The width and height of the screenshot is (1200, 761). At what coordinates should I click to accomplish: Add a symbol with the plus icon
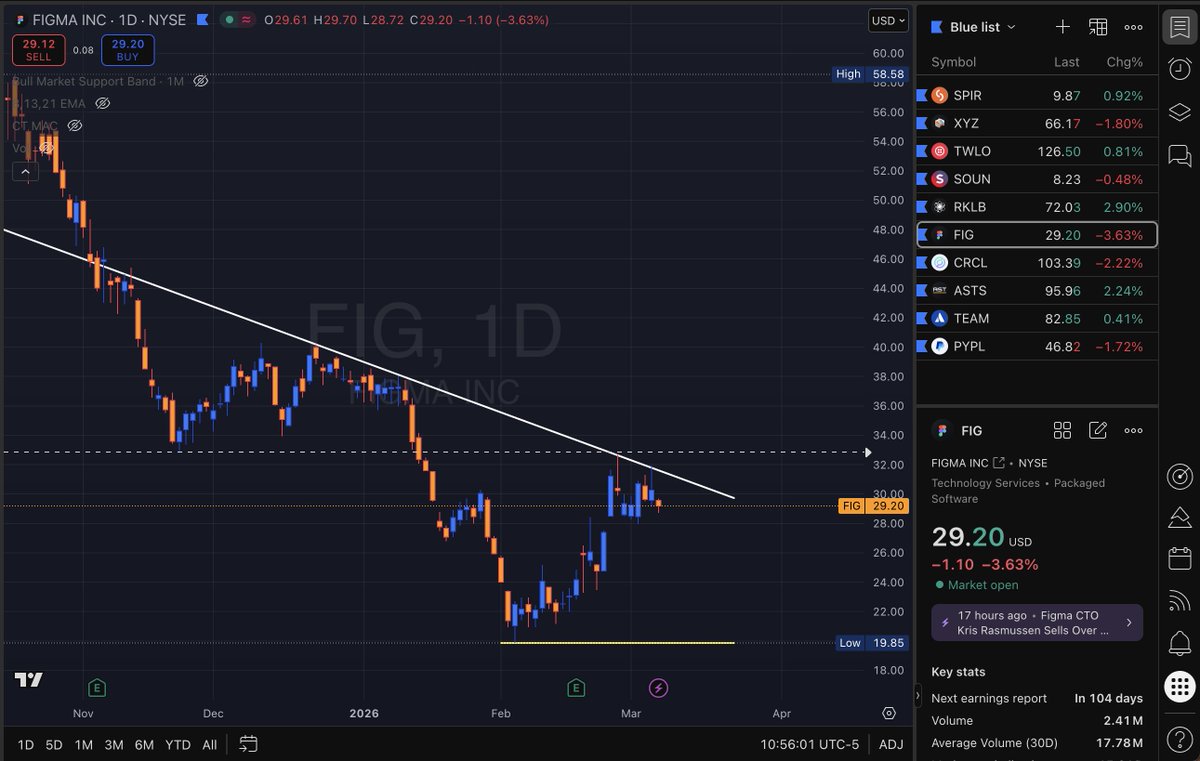coord(1063,27)
